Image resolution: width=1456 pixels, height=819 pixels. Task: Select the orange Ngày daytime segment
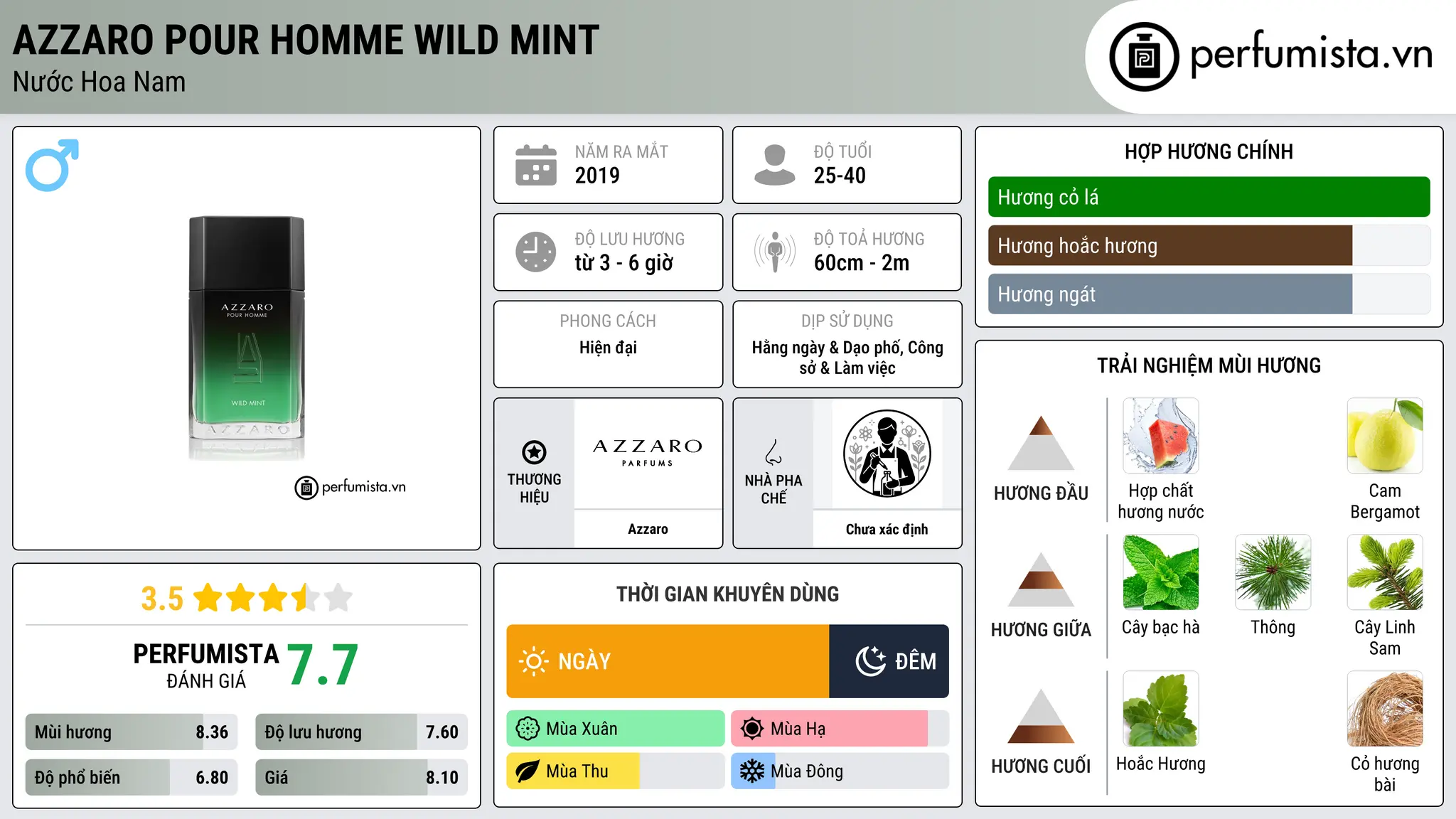668,661
